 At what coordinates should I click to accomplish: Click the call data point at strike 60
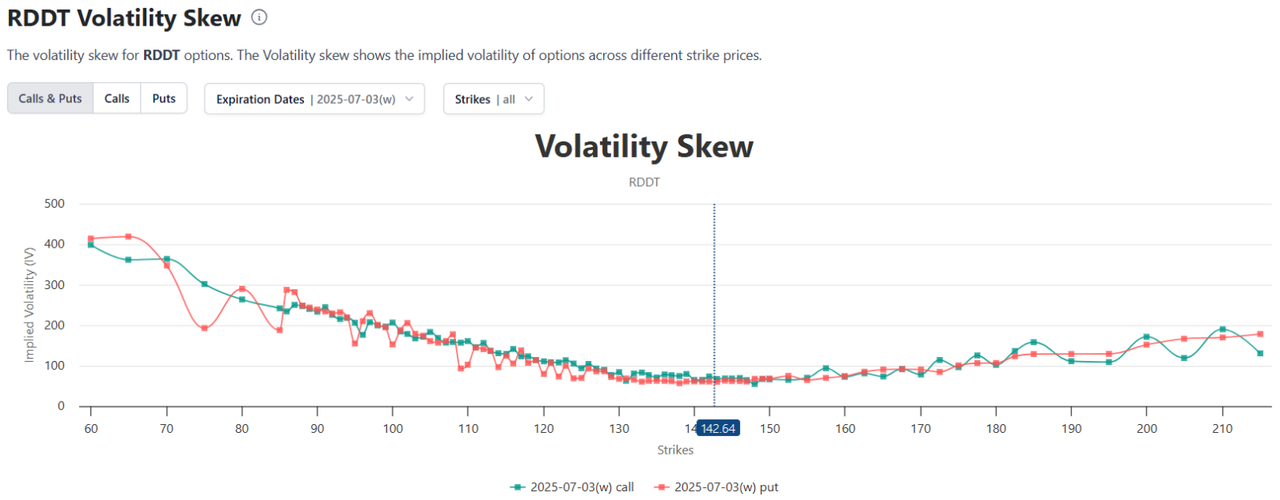91,244
